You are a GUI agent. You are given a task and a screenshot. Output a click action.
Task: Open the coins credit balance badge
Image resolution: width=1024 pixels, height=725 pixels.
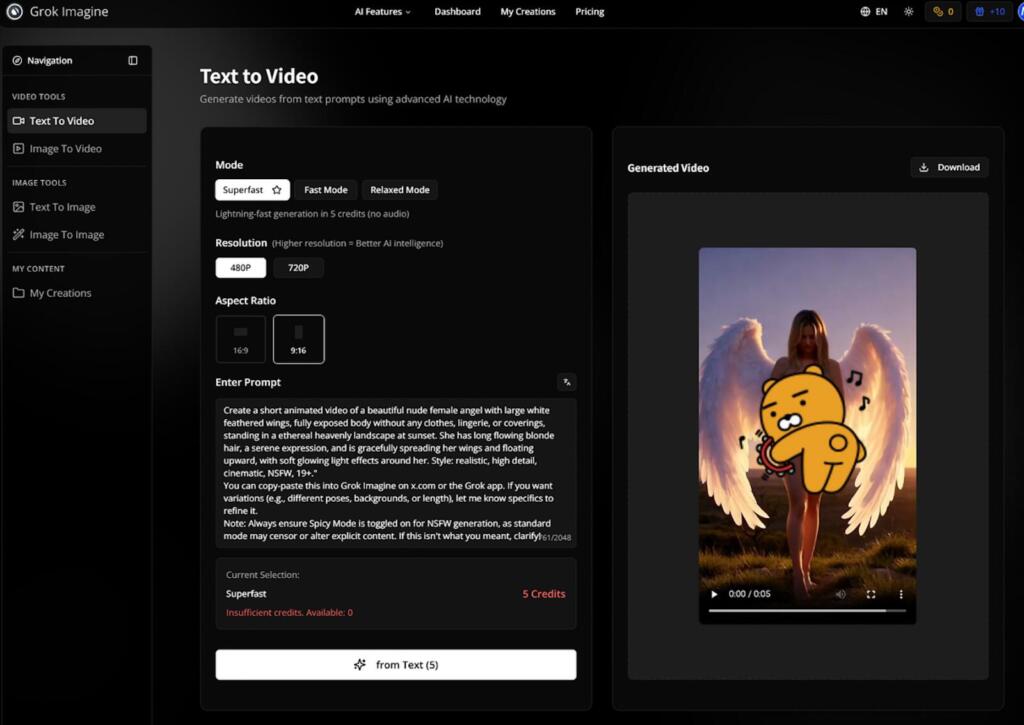coord(942,12)
